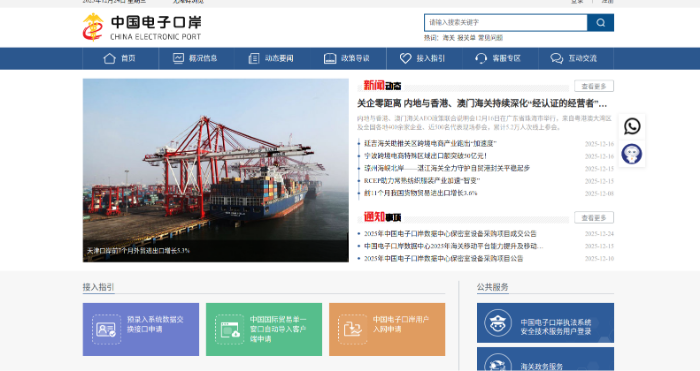The height and width of the screenshot is (371, 700).
Task: Click the floating phone contact icon
Action: 632,126
